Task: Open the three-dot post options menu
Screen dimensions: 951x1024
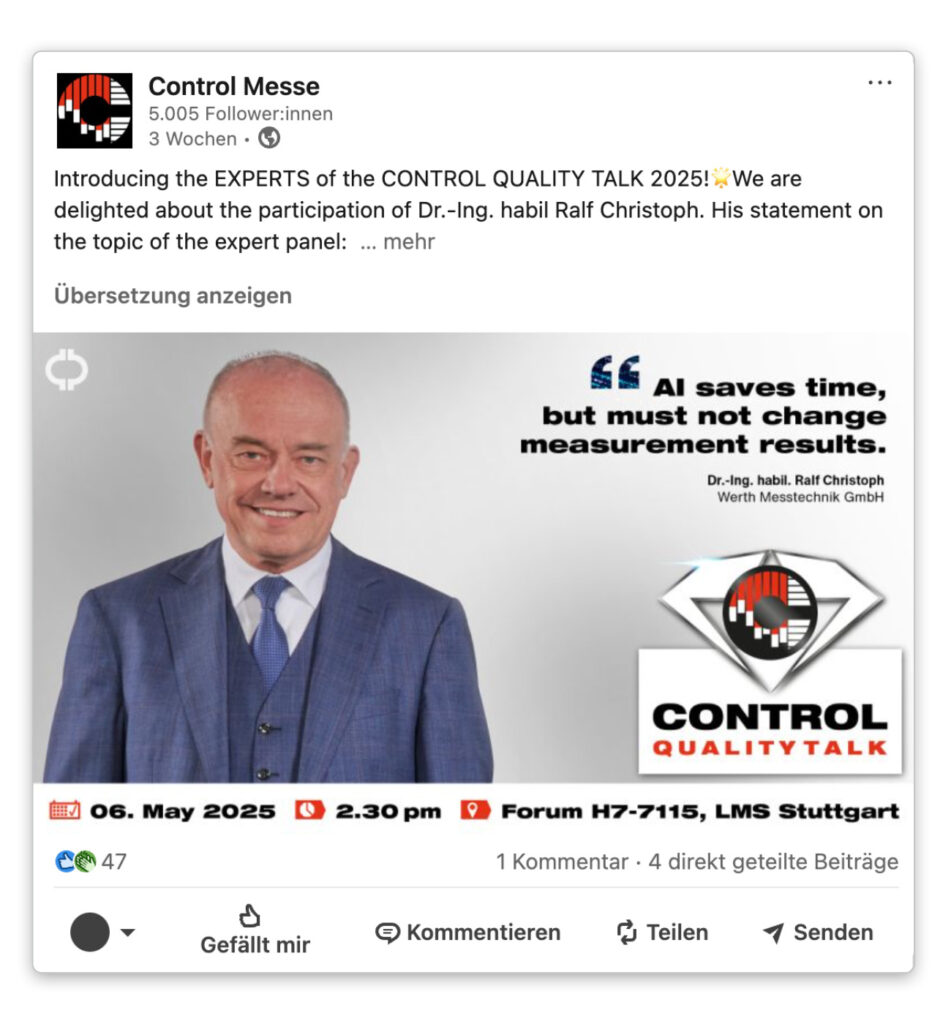Action: click(x=879, y=83)
